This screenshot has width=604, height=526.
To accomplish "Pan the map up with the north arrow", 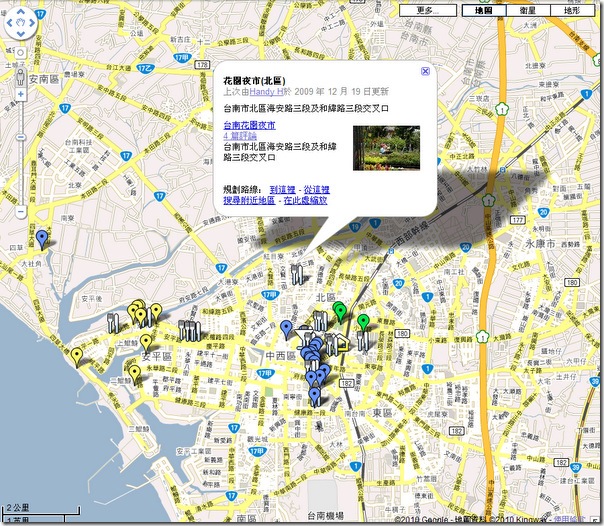I will 21,12.
